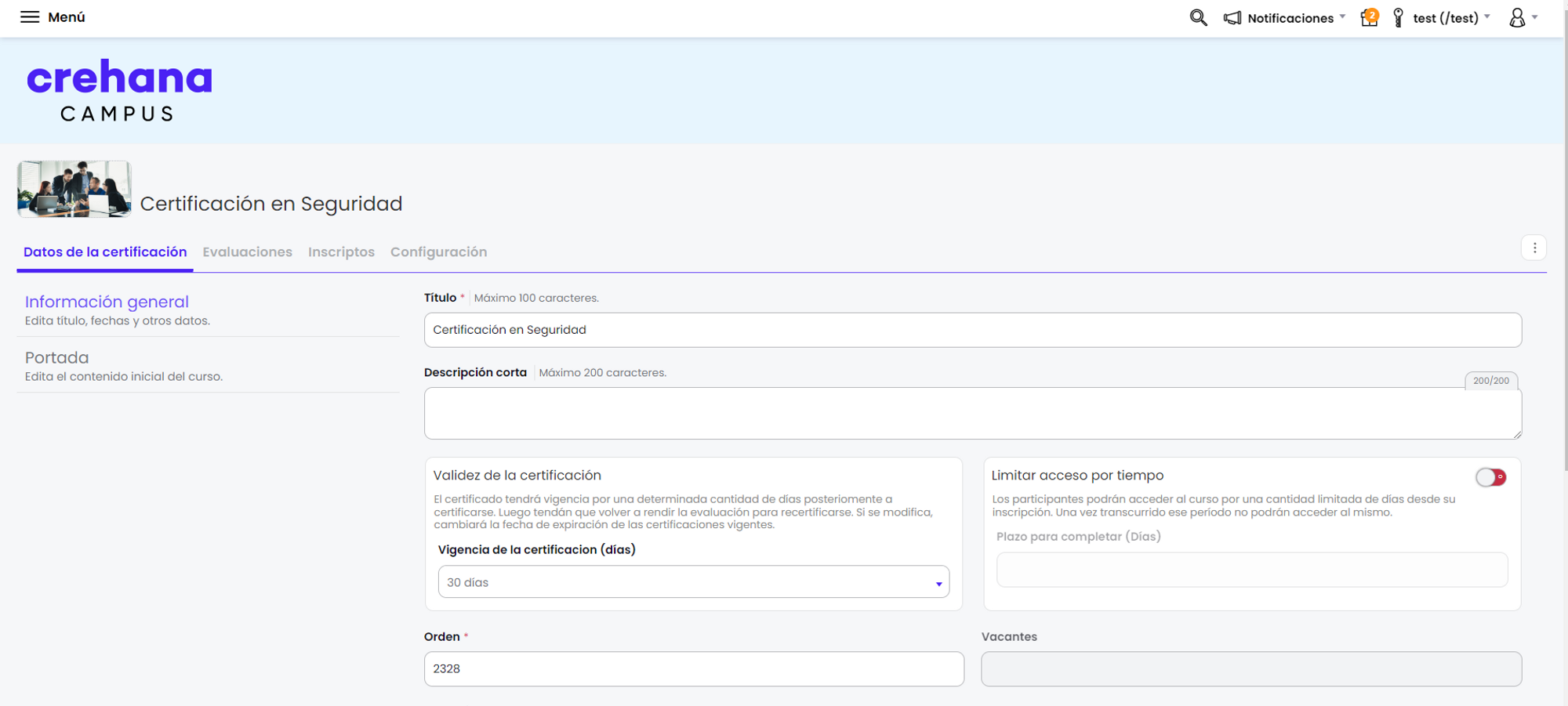Select the Portada section link
The height and width of the screenshot is (706, 1568).
[x=56, y=358]
